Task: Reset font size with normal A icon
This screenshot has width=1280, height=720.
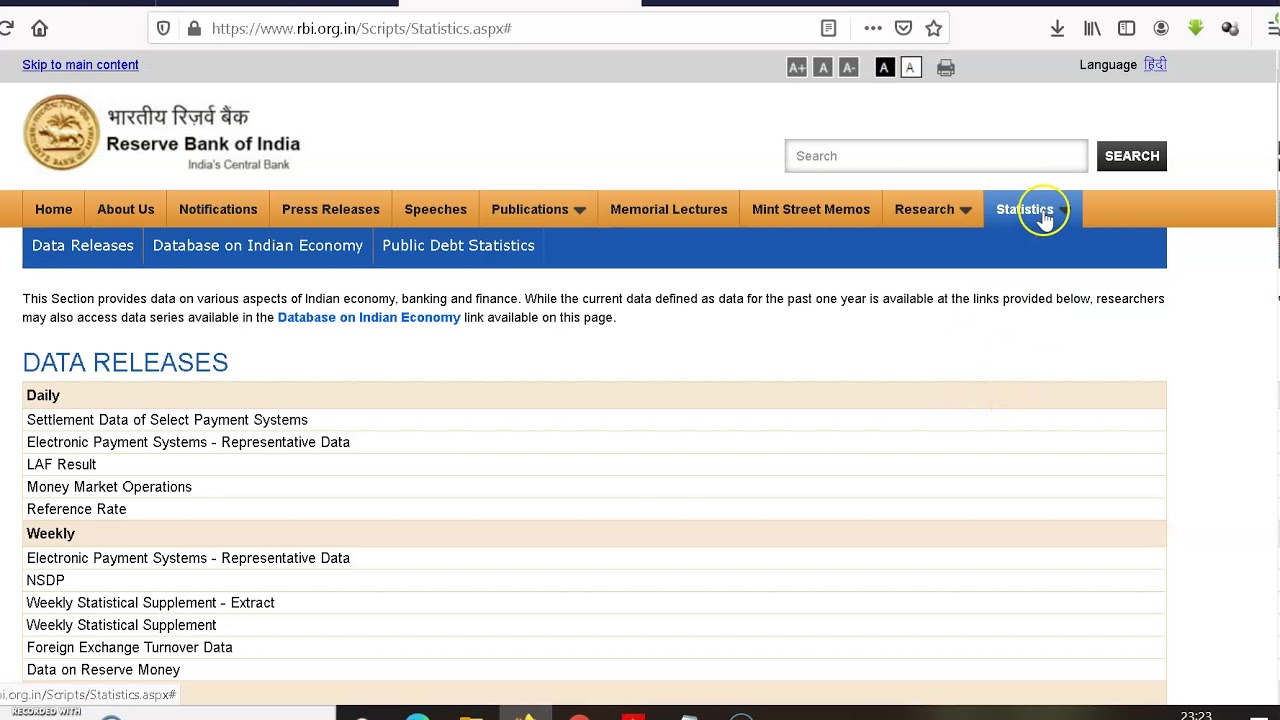Action: [x=823, y=67]
